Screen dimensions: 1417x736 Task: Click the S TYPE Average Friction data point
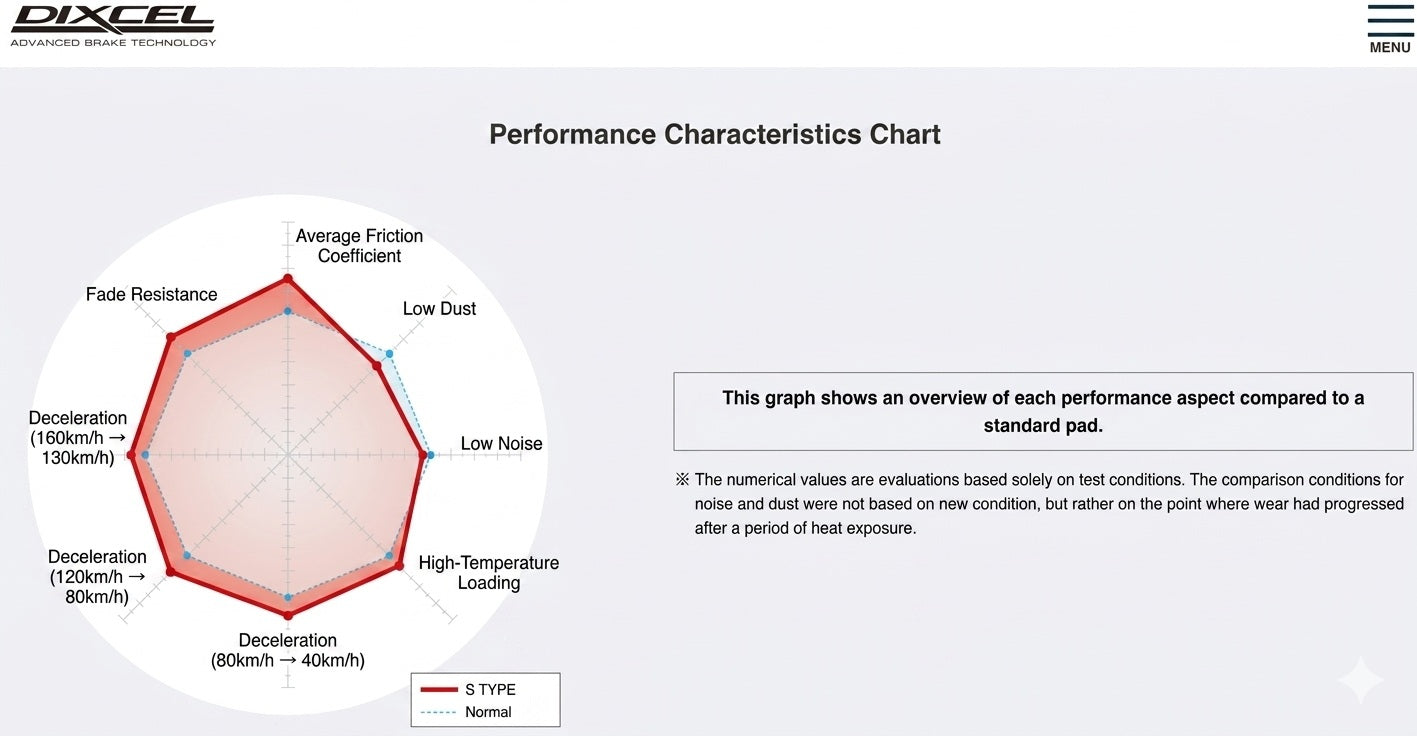pyautogui.click(x=288, y=278)
